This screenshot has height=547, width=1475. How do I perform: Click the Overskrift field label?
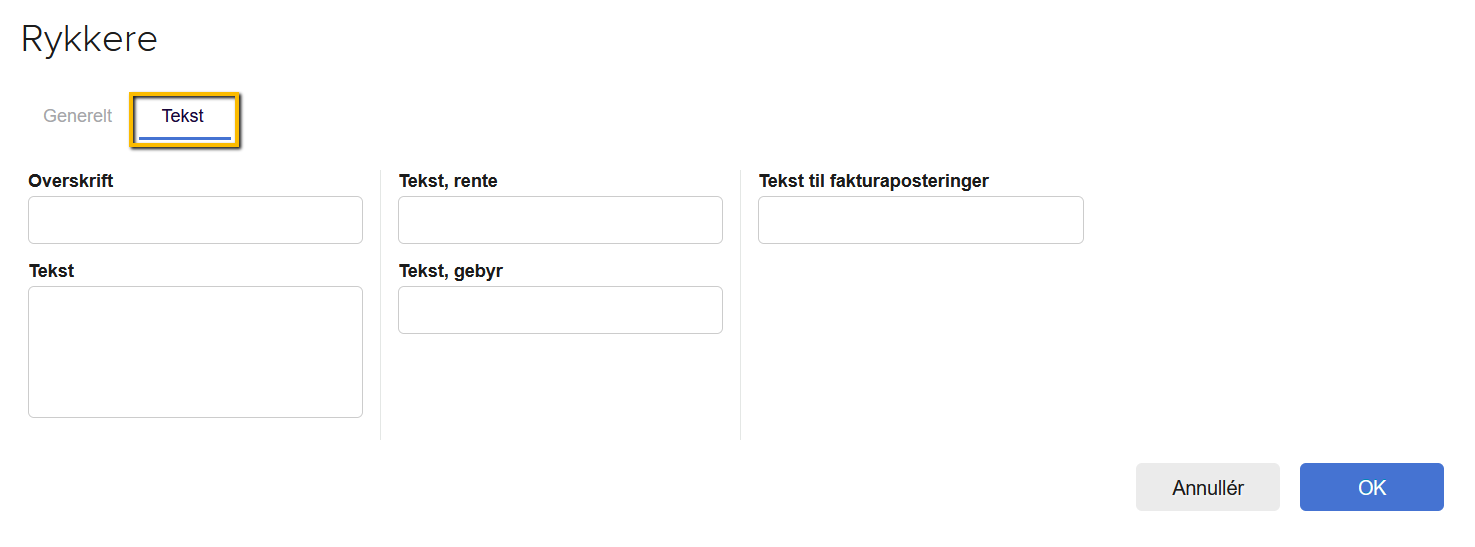71,181
